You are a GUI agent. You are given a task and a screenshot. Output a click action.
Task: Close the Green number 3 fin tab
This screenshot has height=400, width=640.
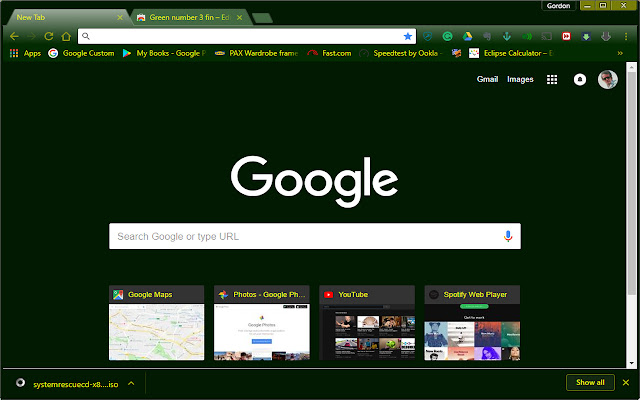[x=240, y=18]
